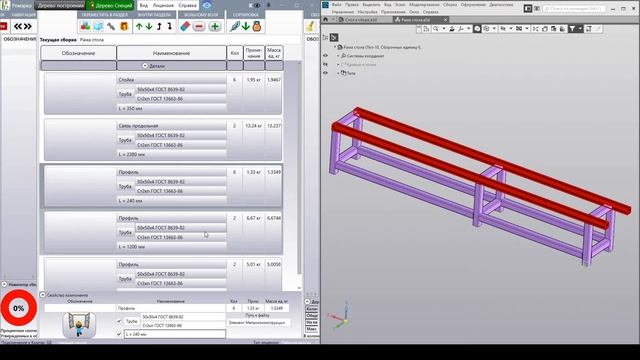Collapse the Свойства компонента panel
The image size is (640, 360).
pos(42,295)
